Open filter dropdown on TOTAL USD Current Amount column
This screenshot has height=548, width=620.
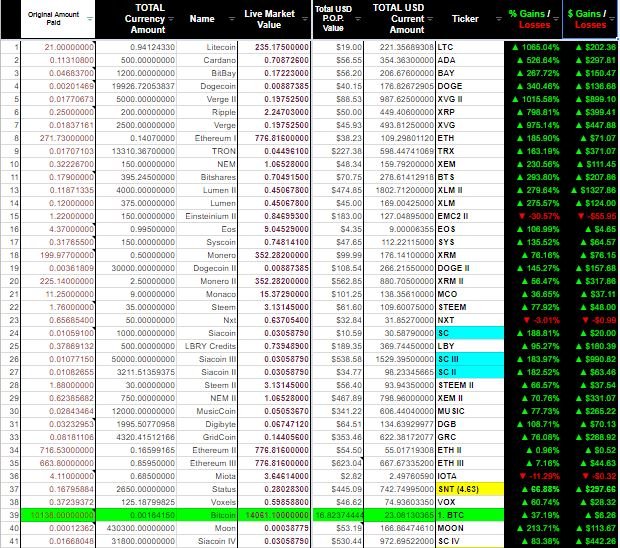pyautogui.click(x=430, y=19)
